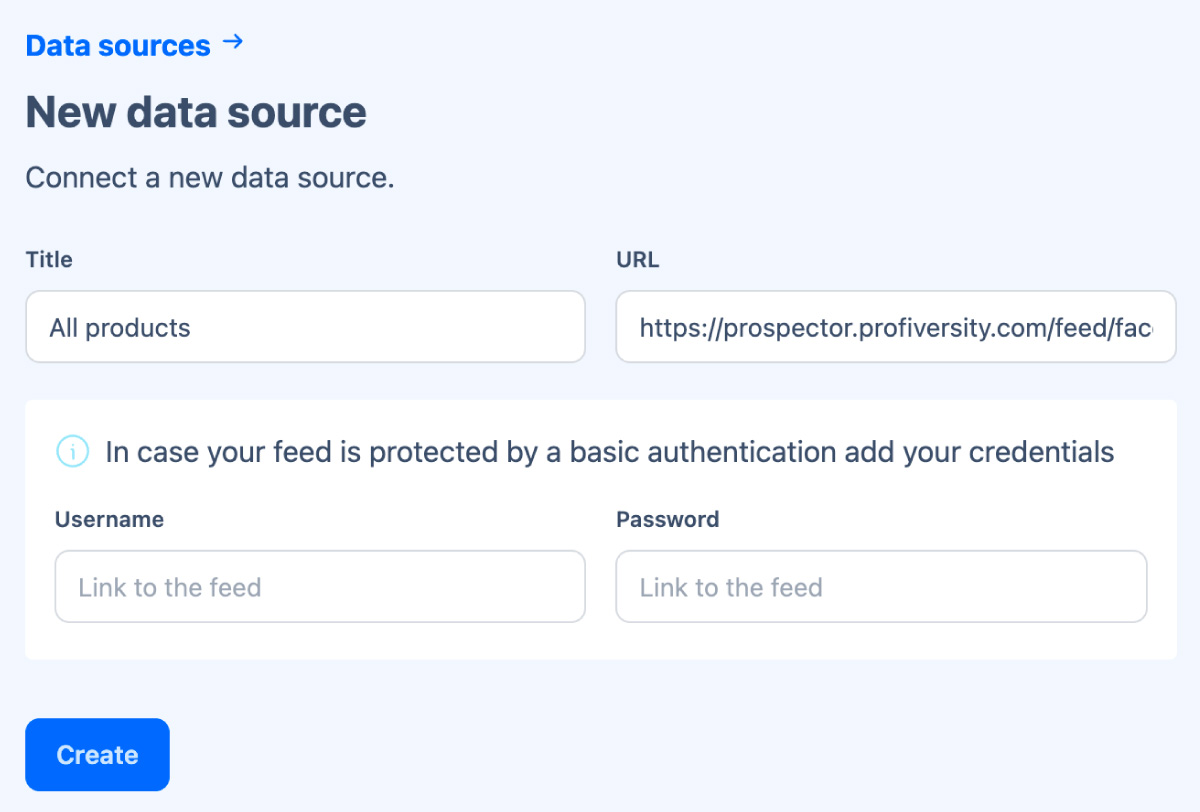Image resolution: width=1200 pixels, height=812 pixels.
Task: Focus the URL field with the prospector feed link
Action: pos(895,327)
